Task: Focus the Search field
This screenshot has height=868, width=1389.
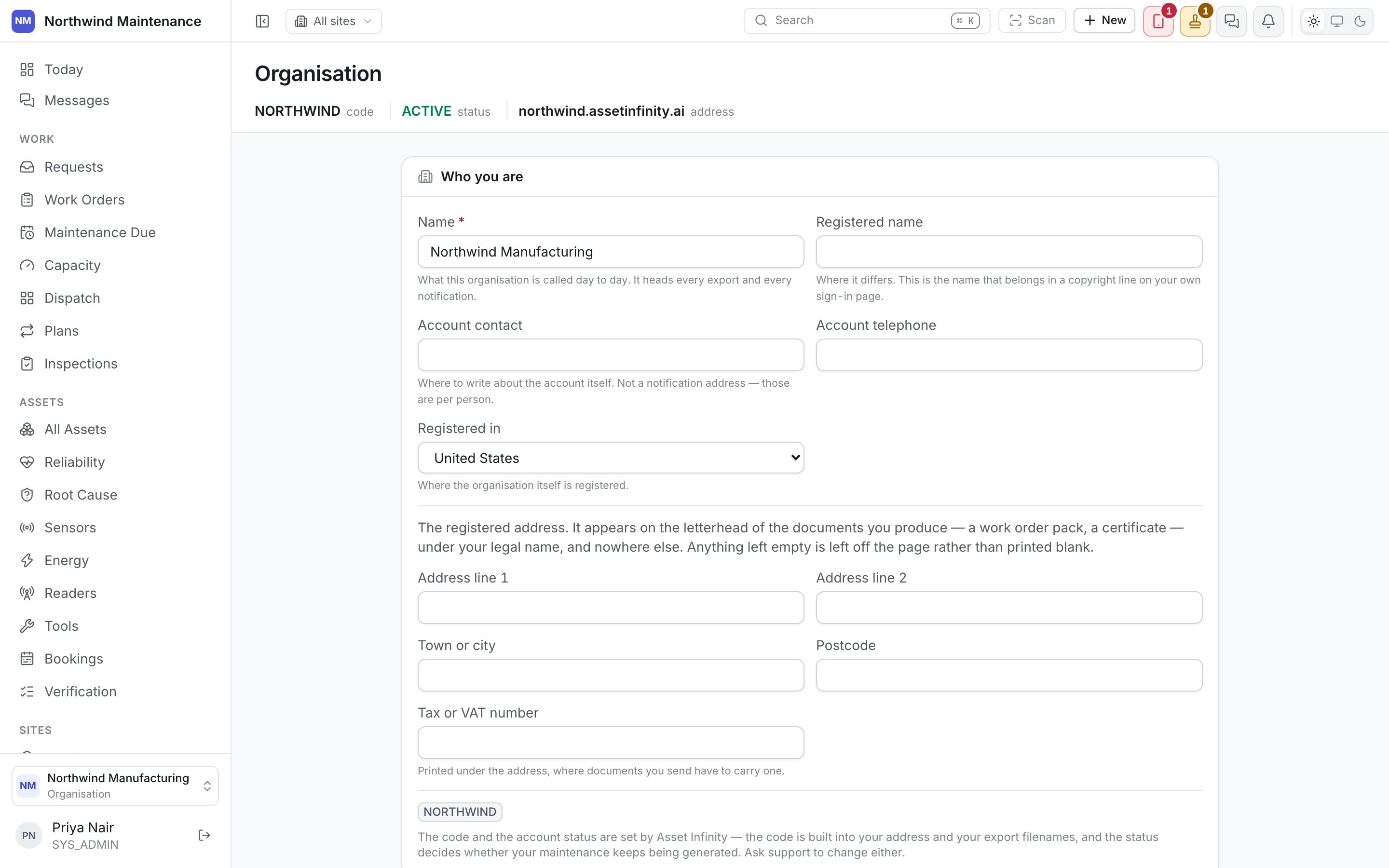Action: tap(867, 21)
